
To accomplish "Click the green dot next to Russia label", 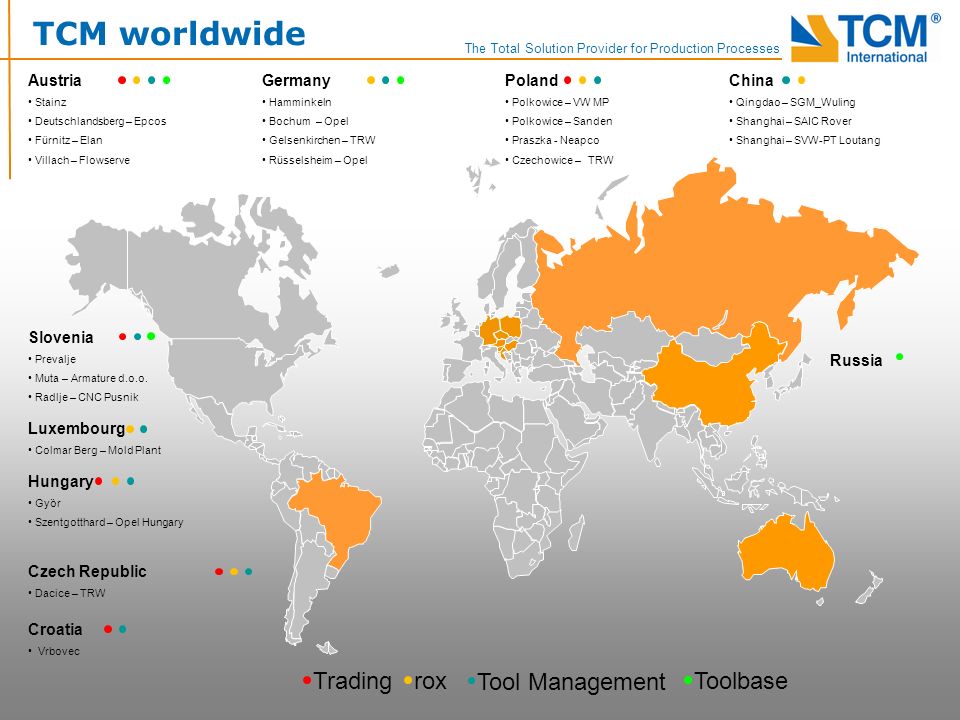I will click(899, 357).
